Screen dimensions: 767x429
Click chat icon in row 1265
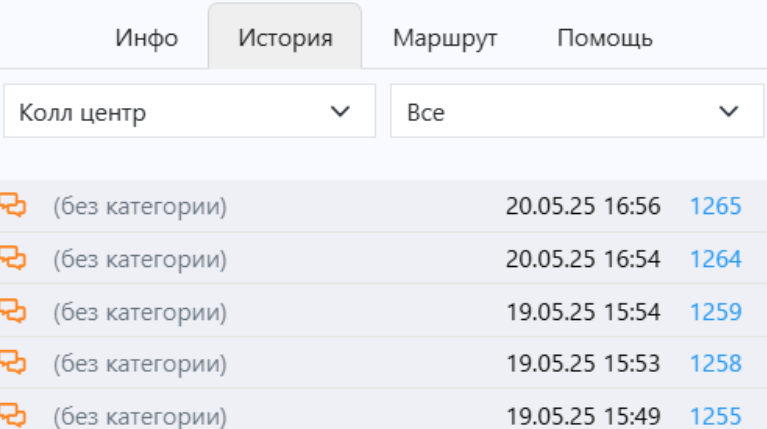tap(13, 205)
